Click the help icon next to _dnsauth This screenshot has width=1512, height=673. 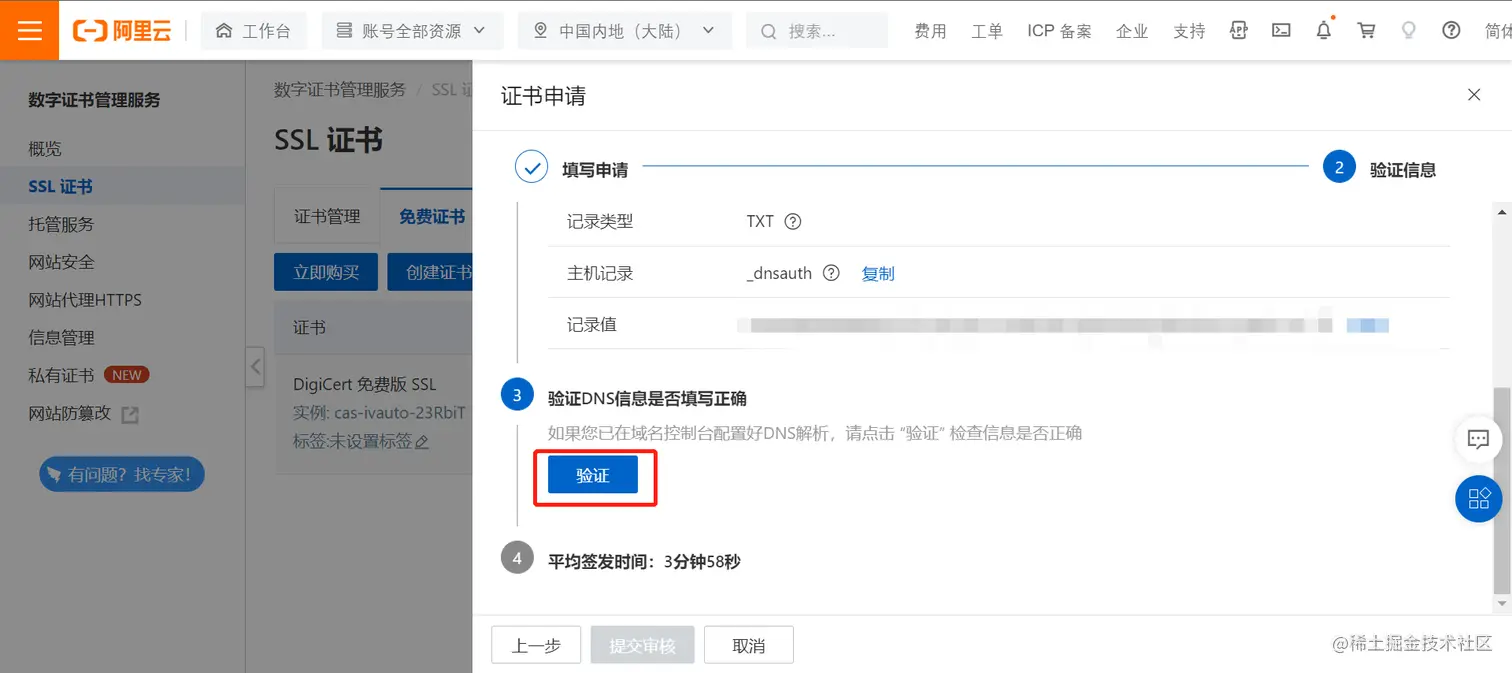(x=831, y=273)
